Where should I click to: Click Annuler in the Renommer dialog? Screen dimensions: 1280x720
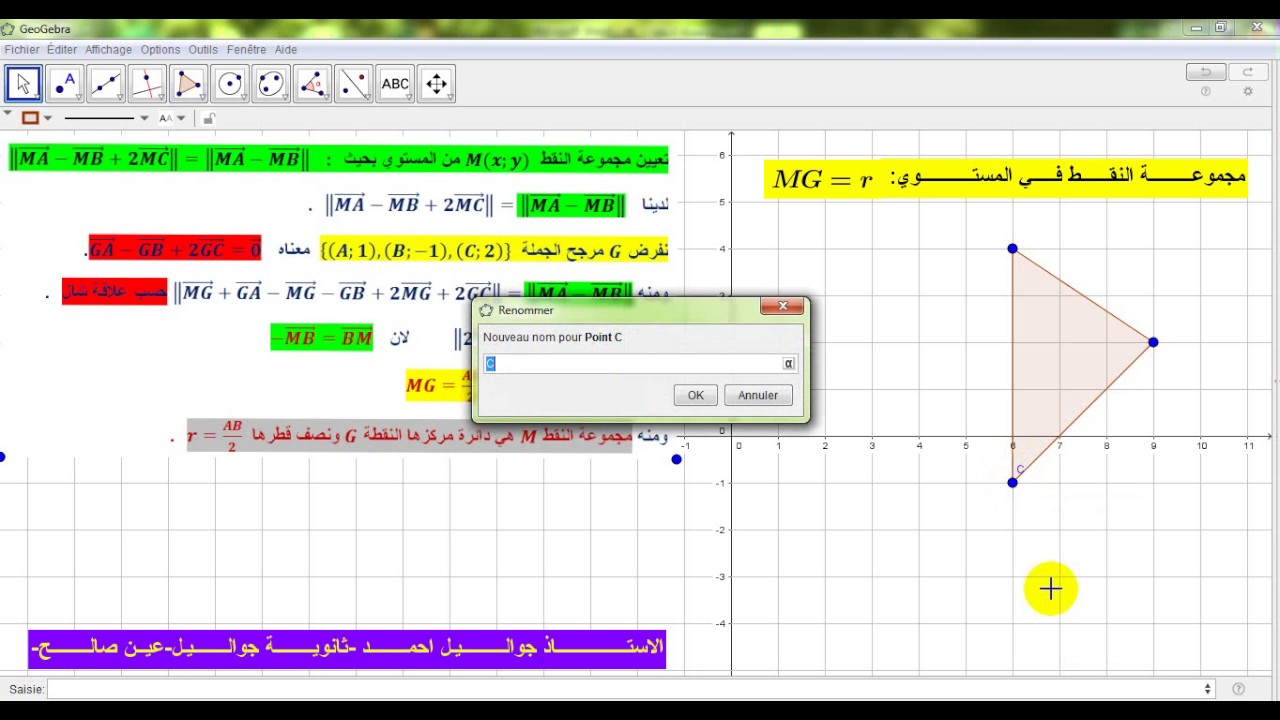tap(758, 395)
